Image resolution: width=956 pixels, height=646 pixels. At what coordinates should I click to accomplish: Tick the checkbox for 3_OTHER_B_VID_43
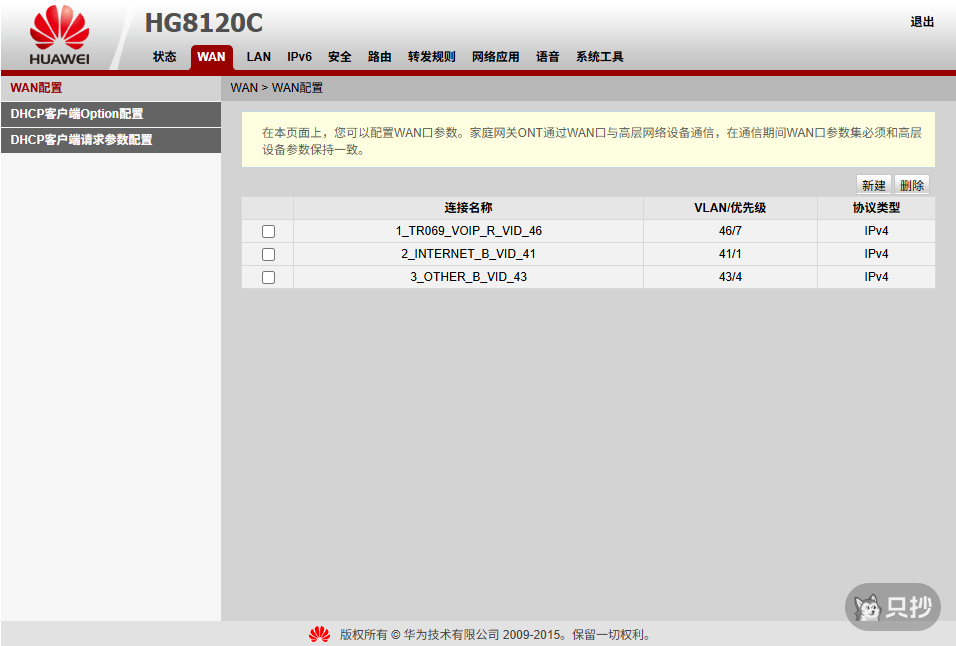coord(268,277)
